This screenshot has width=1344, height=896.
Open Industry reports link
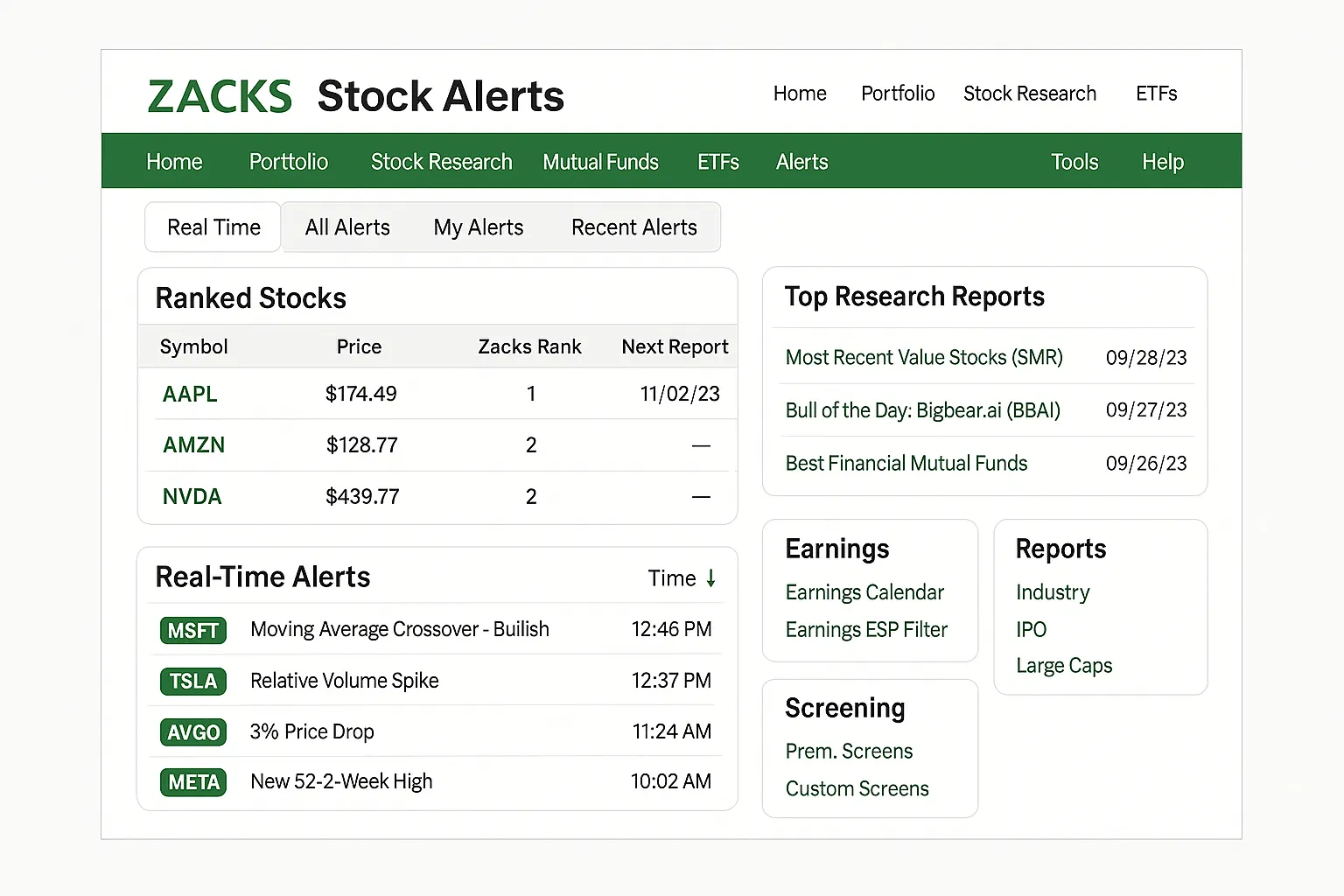[x=1053, y=592]
